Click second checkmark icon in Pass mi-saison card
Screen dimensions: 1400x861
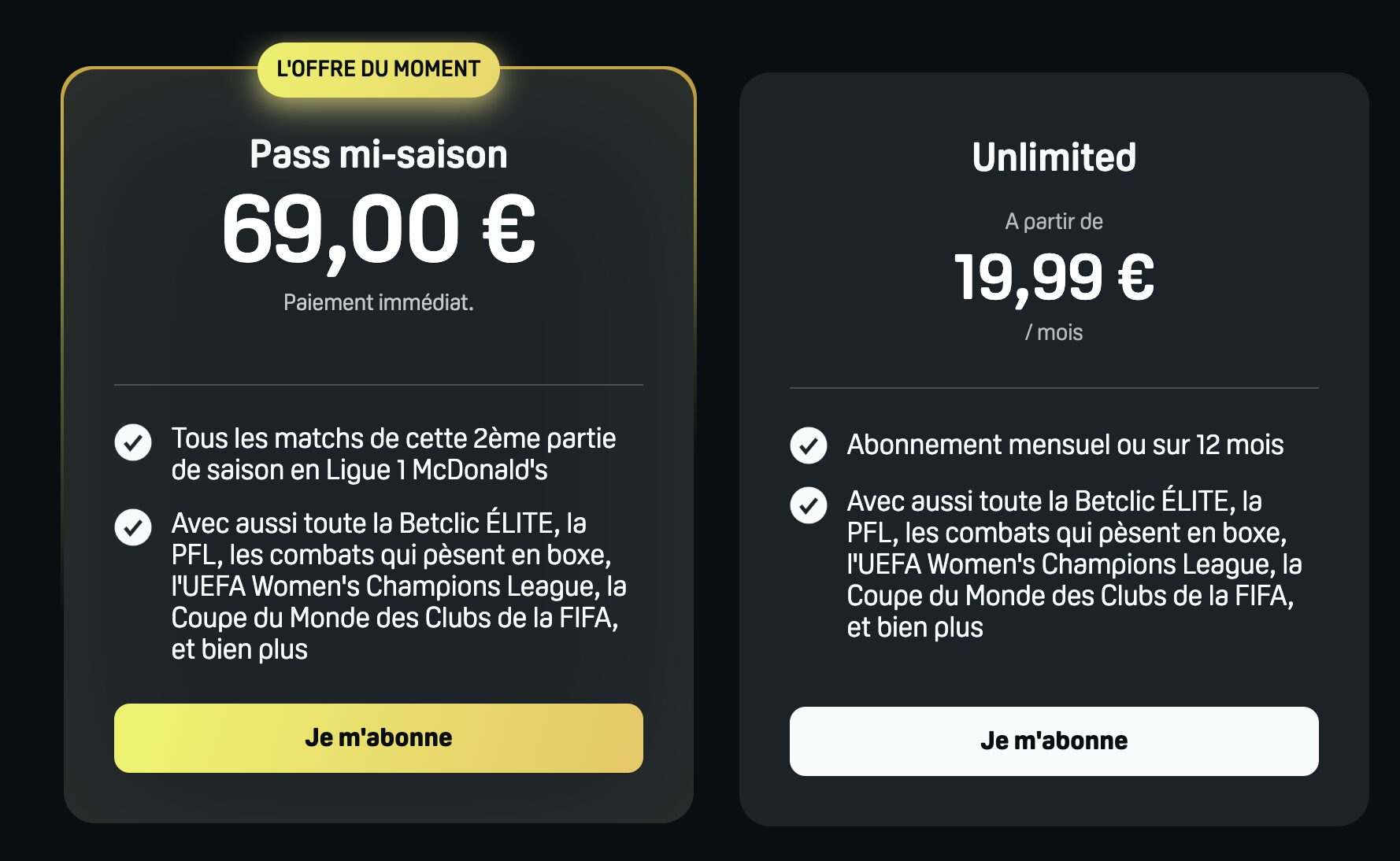click(x=133, y=527)
